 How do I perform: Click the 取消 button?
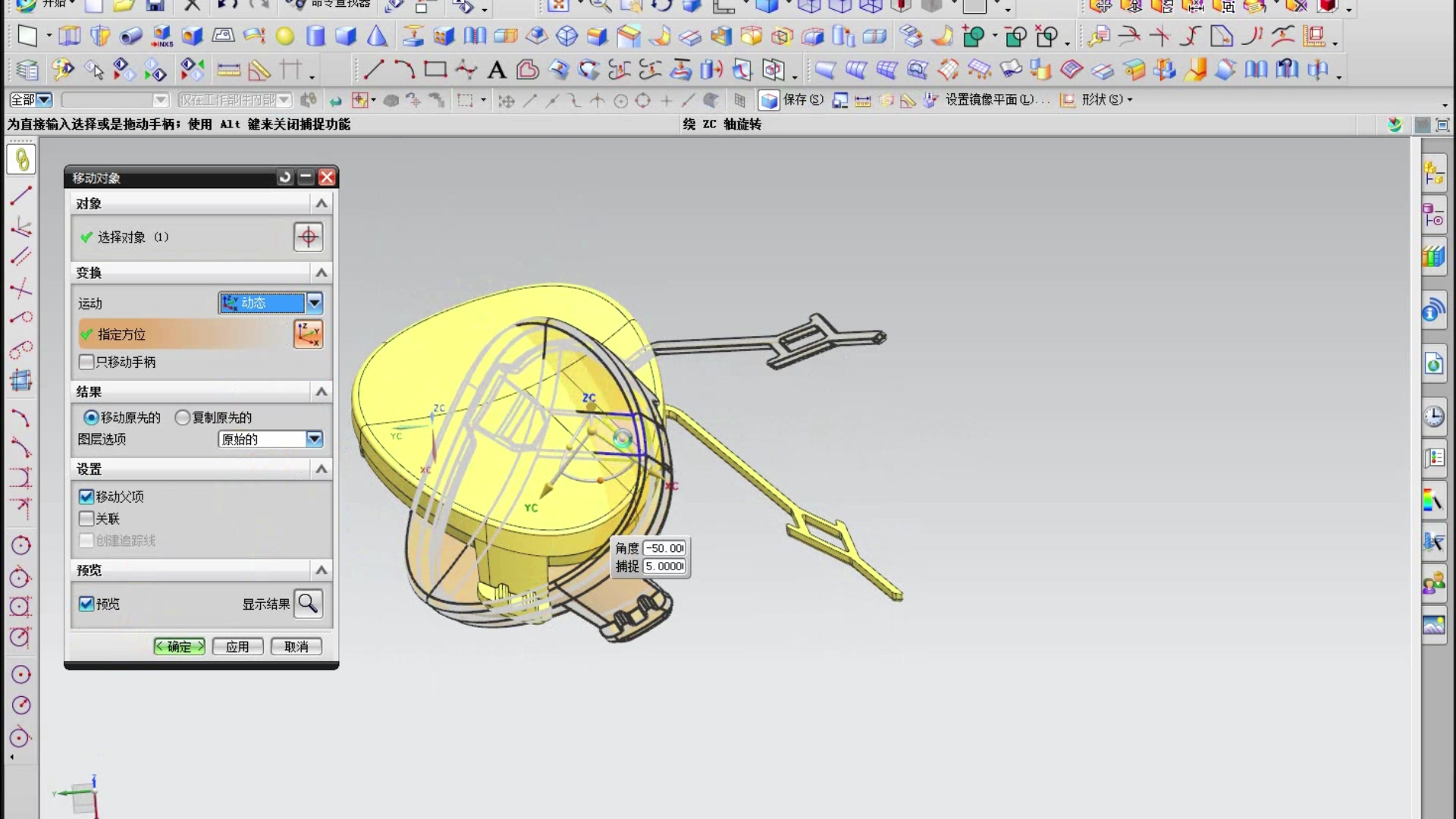pyautogui.click(x=296, y=647)
